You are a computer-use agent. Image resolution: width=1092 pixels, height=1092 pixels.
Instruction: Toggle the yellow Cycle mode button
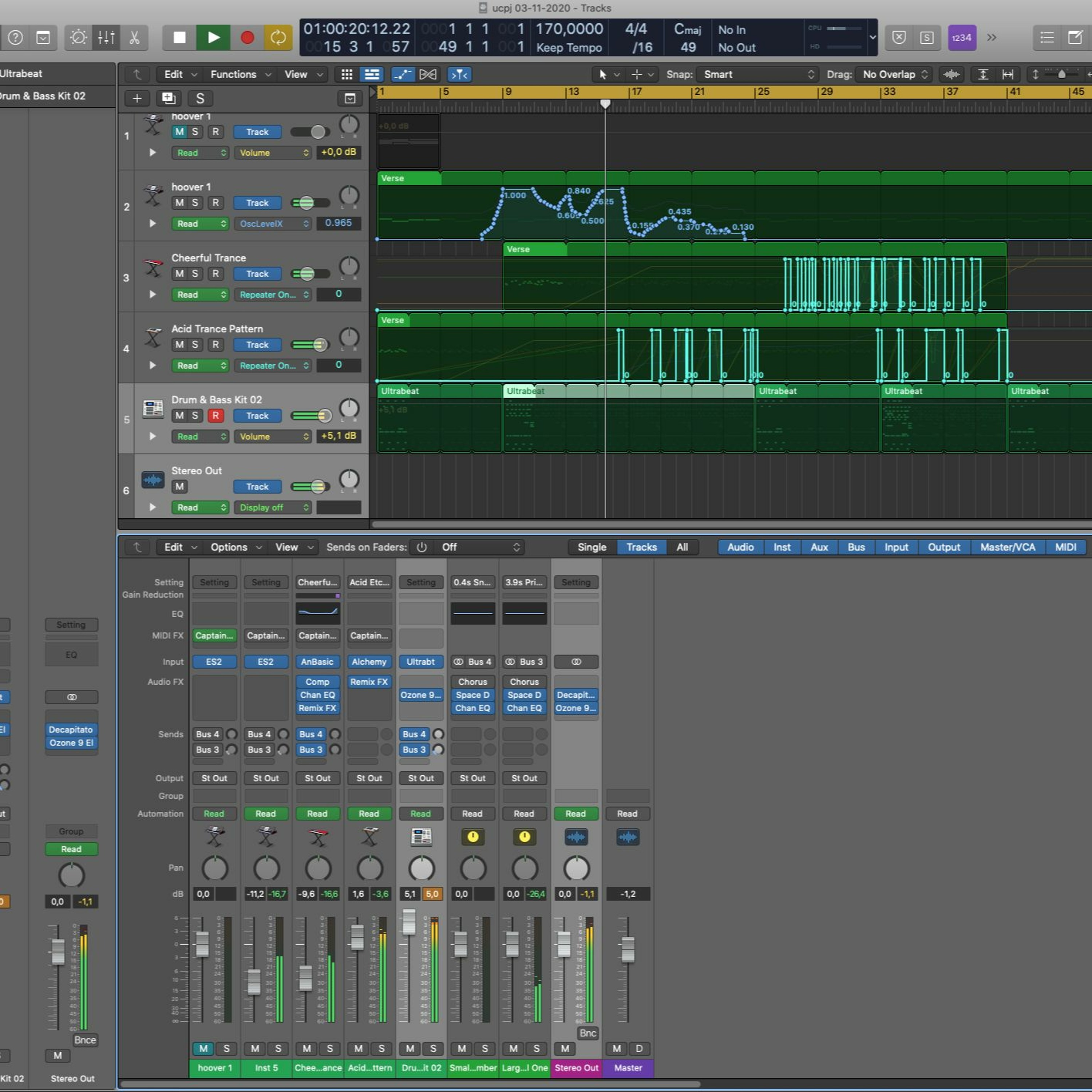tap(278, 38)
